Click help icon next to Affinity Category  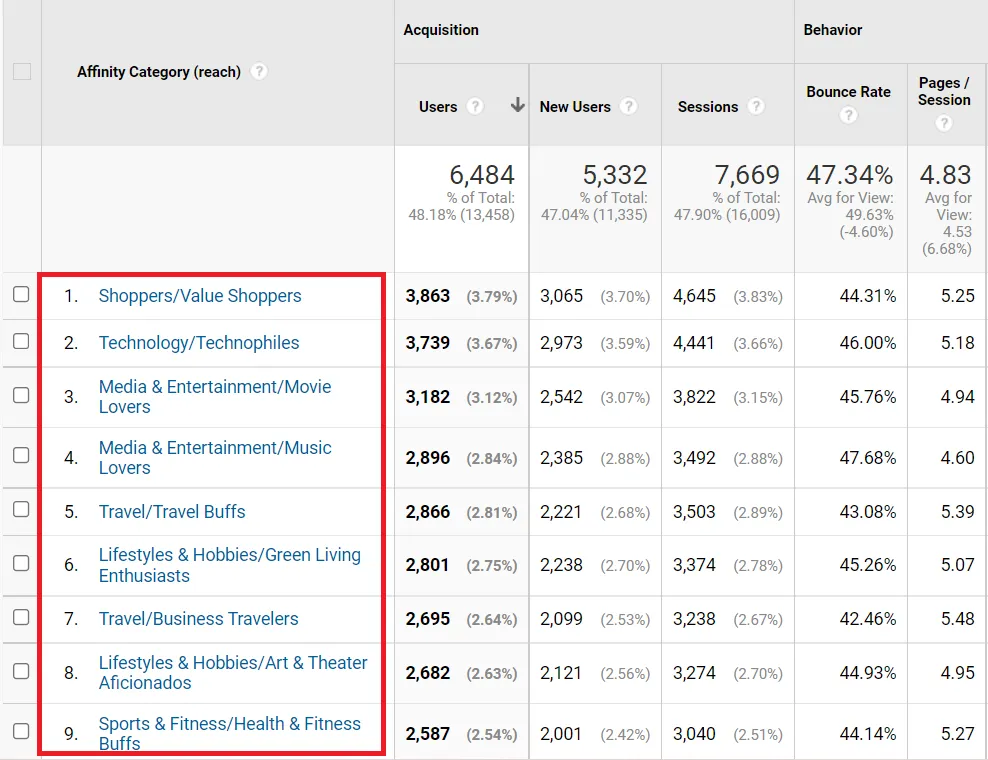(x=259, y=72)
